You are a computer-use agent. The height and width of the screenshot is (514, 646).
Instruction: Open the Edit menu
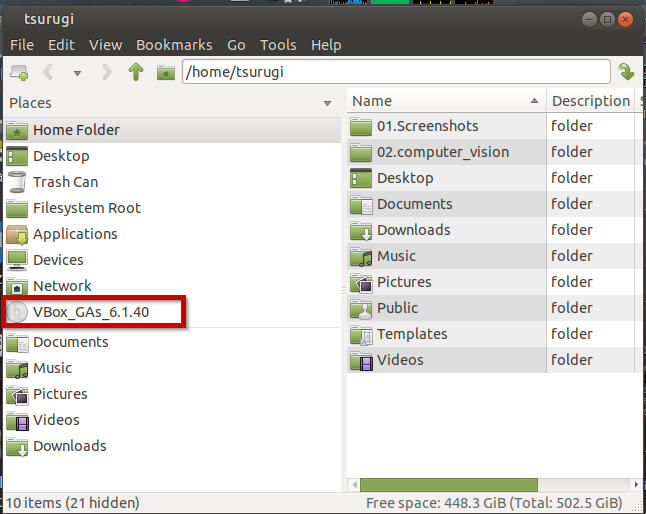[61, 45]
